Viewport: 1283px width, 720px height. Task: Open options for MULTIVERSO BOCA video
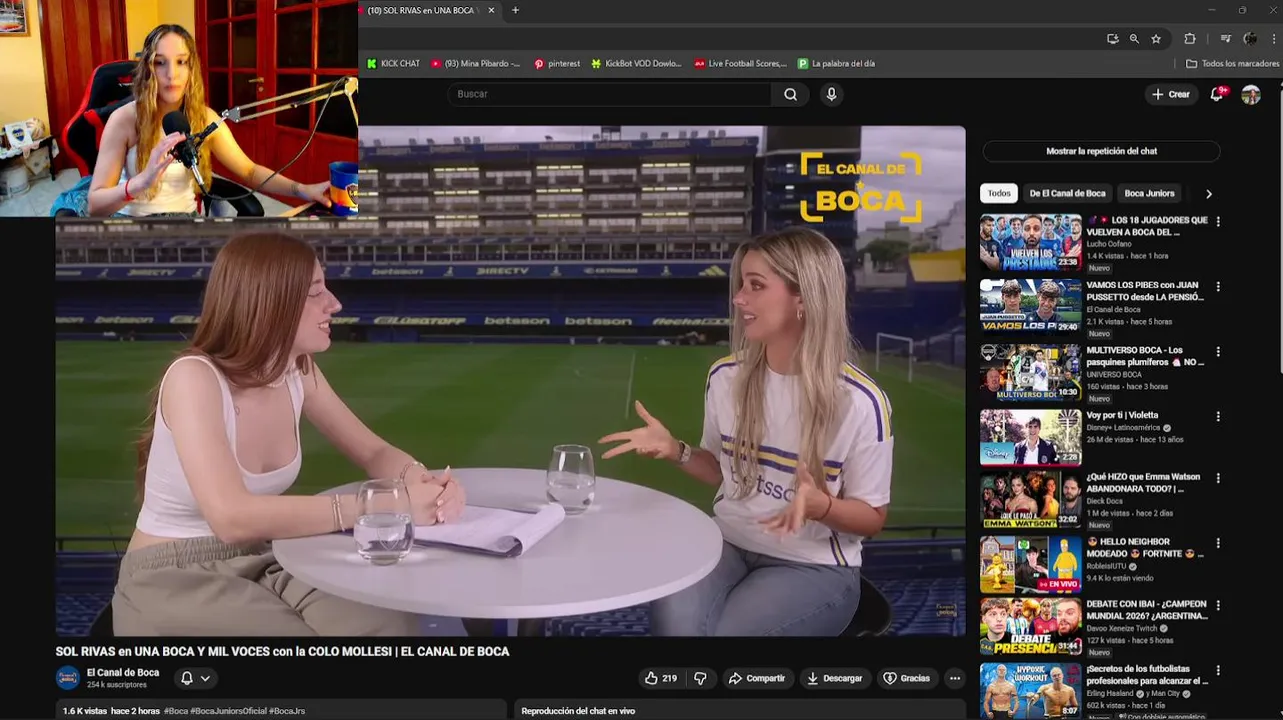click(x=1217, y=352)
